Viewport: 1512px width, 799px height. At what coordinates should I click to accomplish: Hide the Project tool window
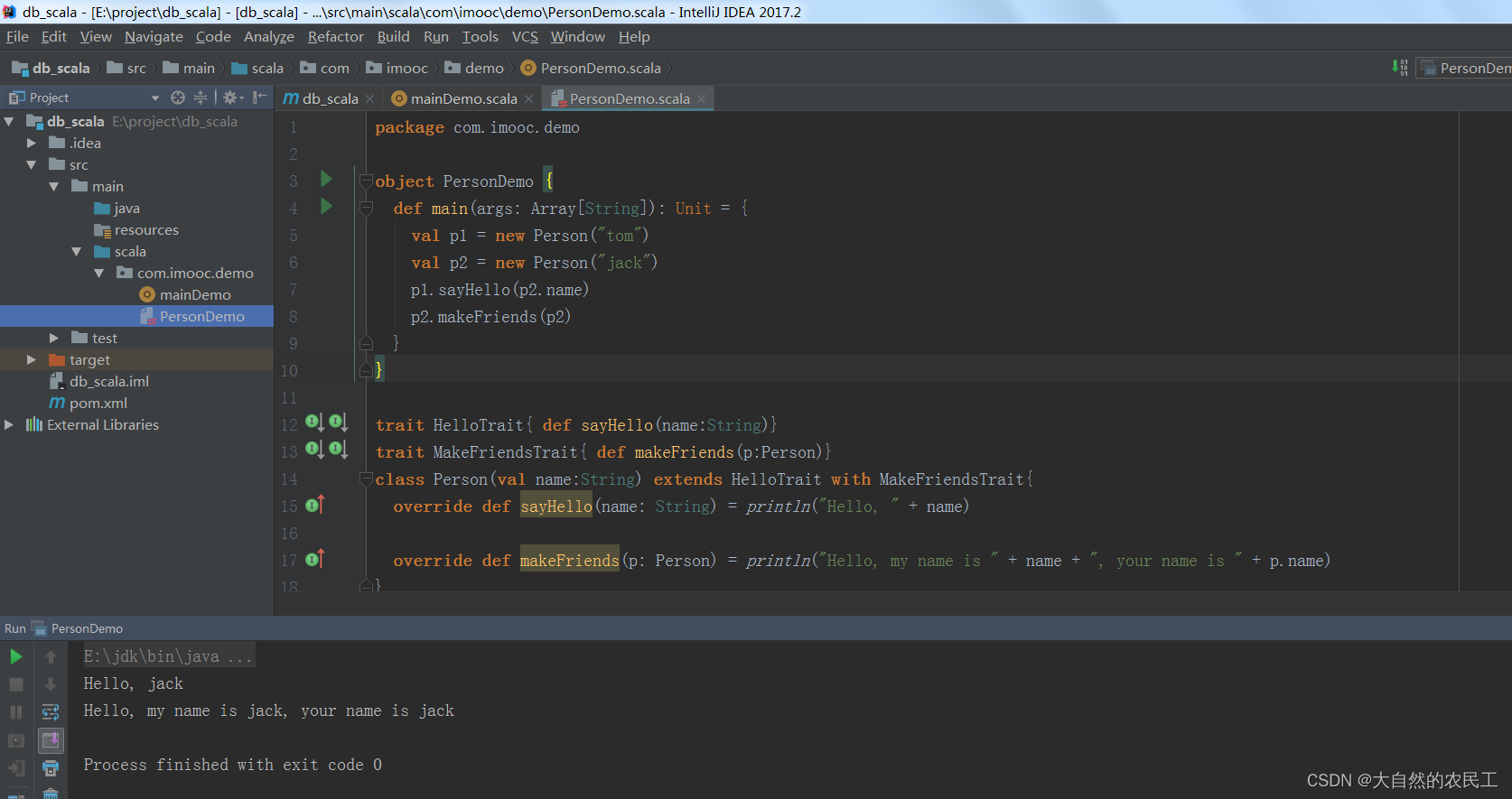click(x=260, y=98)
